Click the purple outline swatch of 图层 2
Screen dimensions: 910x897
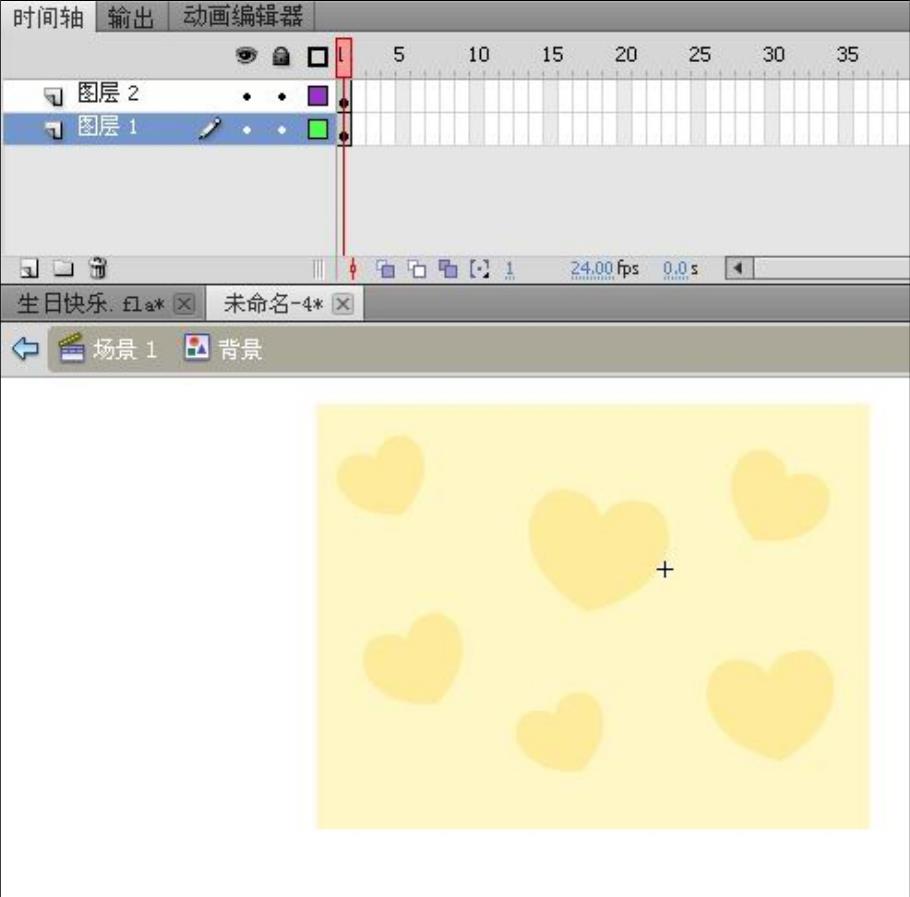(317, 97)
